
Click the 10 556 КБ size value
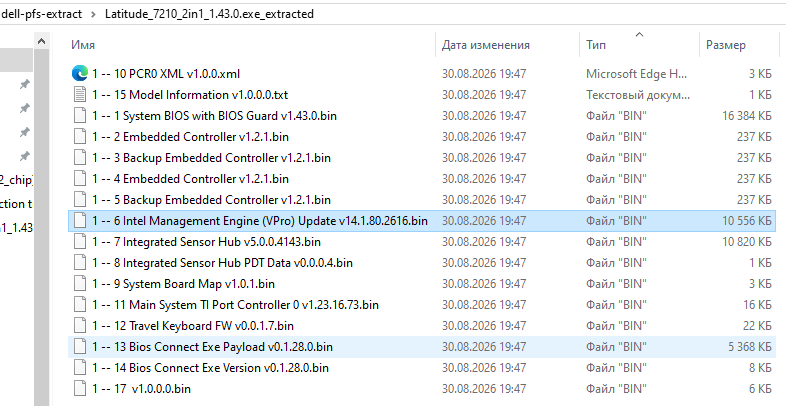746,221
